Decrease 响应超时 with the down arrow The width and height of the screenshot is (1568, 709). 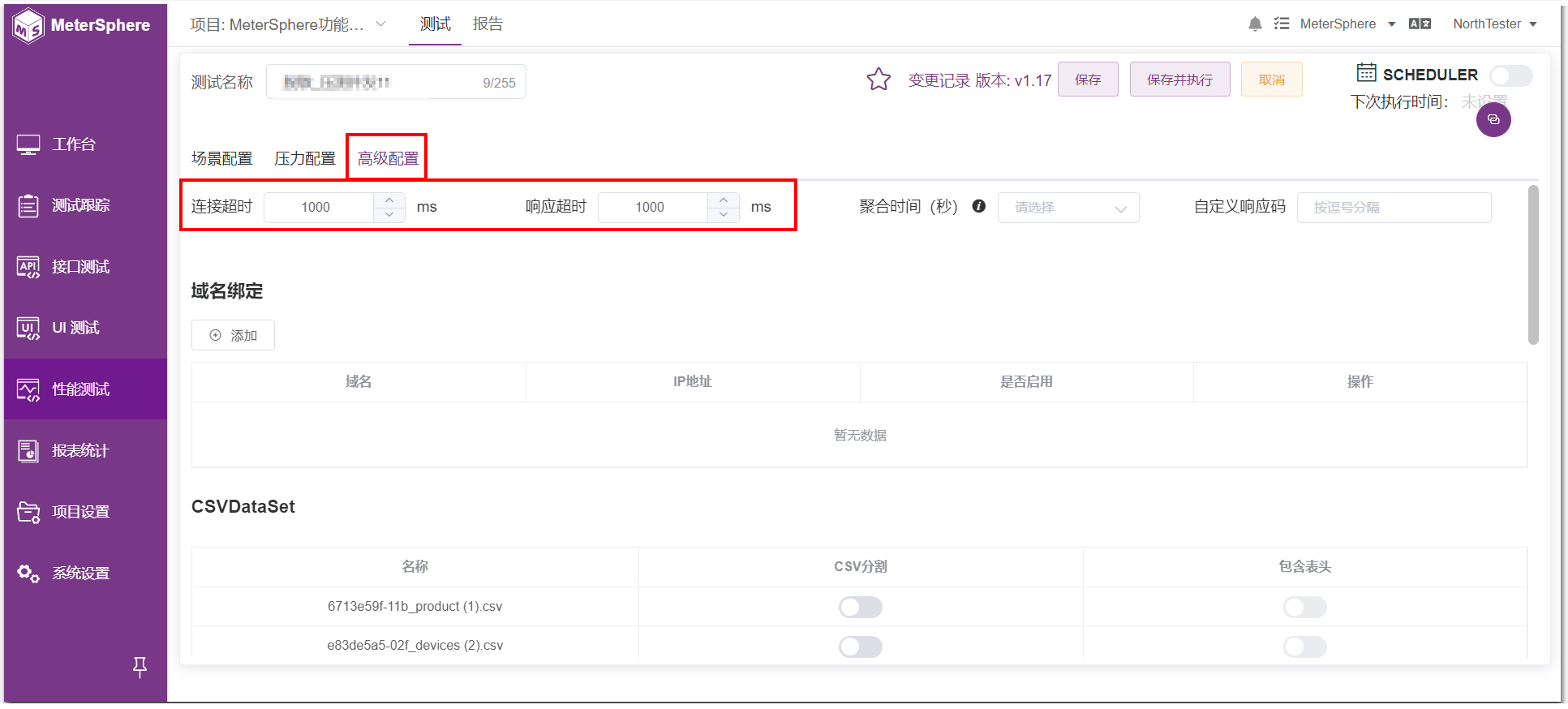coord(724,215)
